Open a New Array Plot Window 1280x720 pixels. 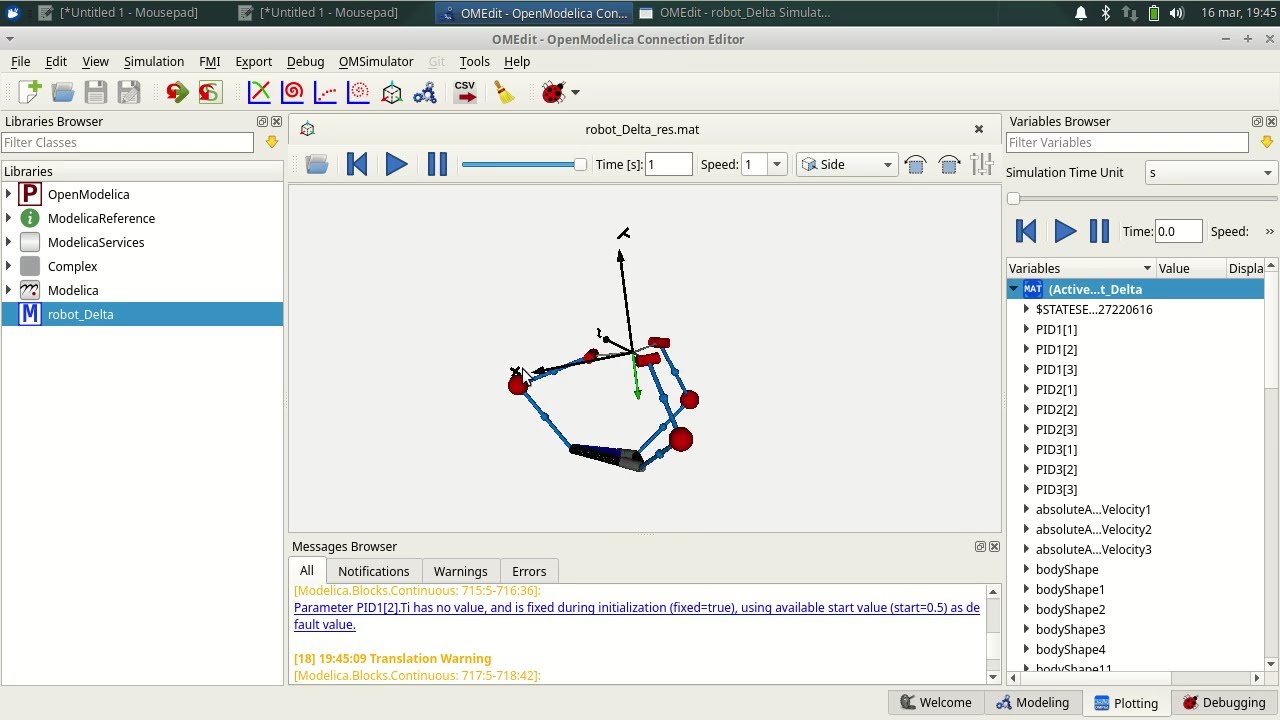[325, 92]
